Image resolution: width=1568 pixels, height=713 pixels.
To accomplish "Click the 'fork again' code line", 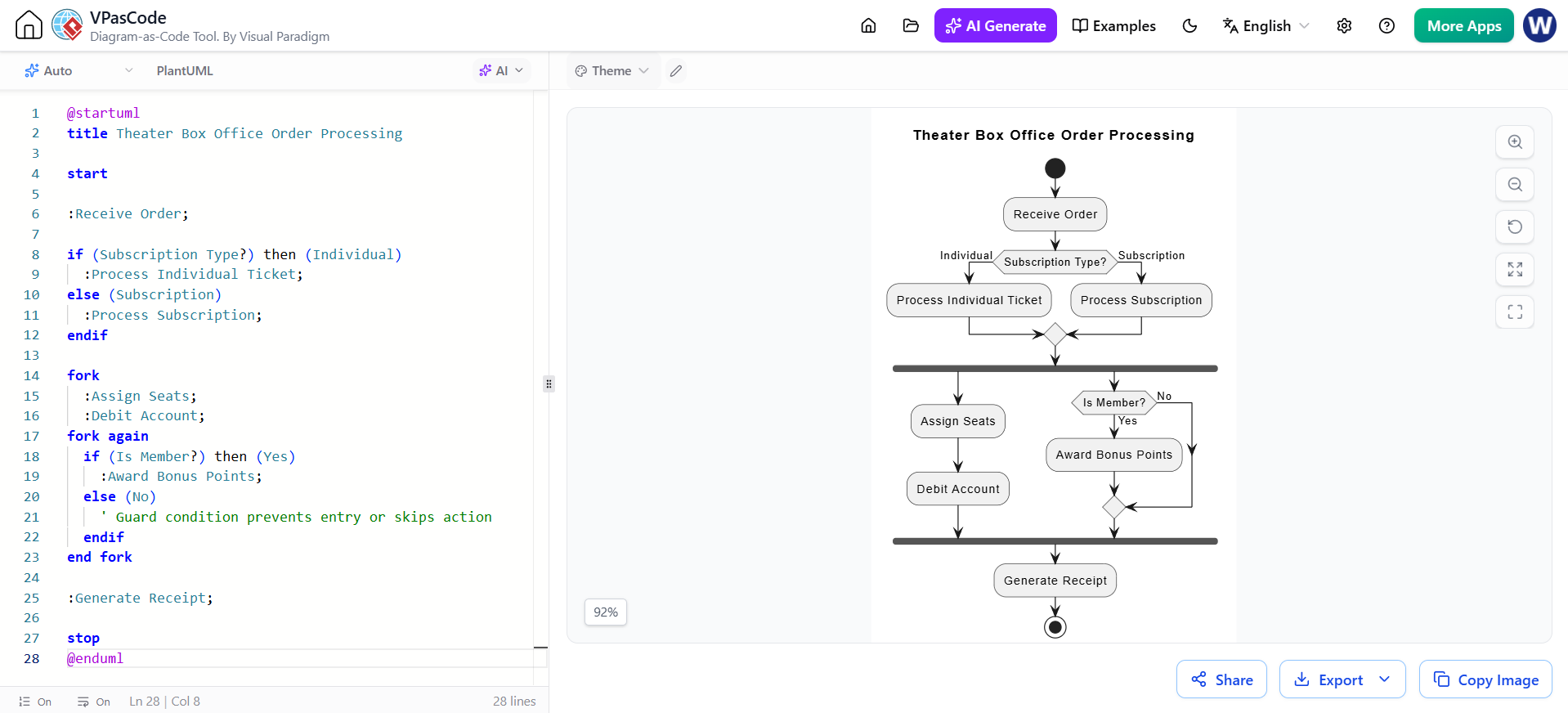I will tap(108, 436).
